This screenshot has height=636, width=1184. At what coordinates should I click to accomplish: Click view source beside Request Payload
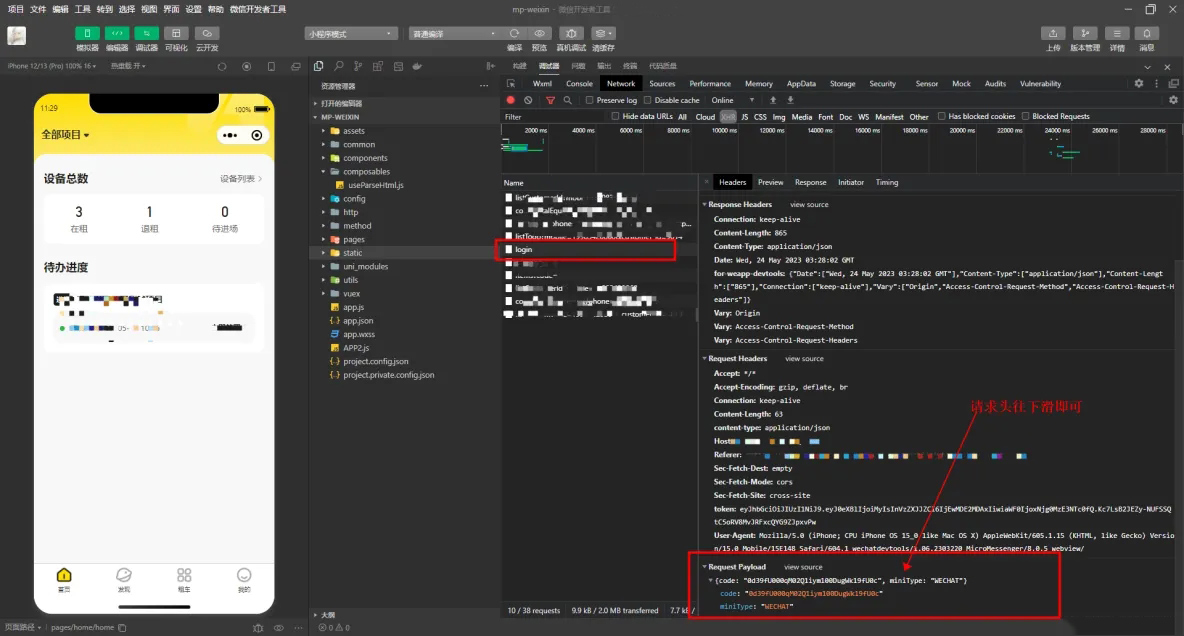803,567
